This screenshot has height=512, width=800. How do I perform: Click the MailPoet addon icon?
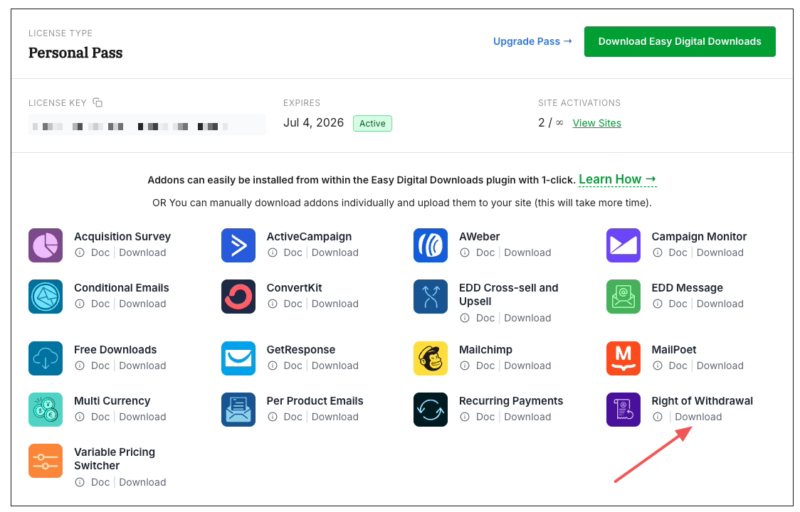pyautogui.click(x=623, y=359)
